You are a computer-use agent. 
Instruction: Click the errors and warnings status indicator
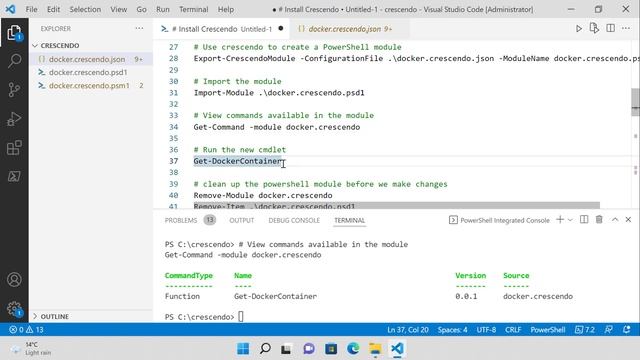(x=26, y=329)
